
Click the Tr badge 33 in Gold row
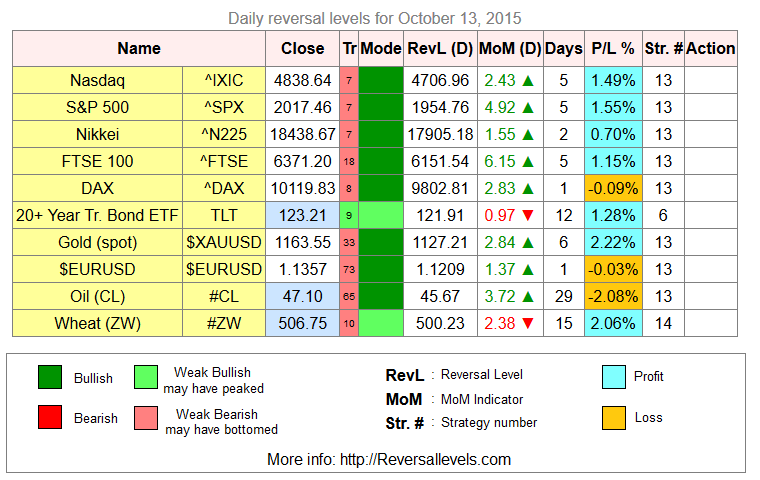pyautogui.click(x=349, y=242)
